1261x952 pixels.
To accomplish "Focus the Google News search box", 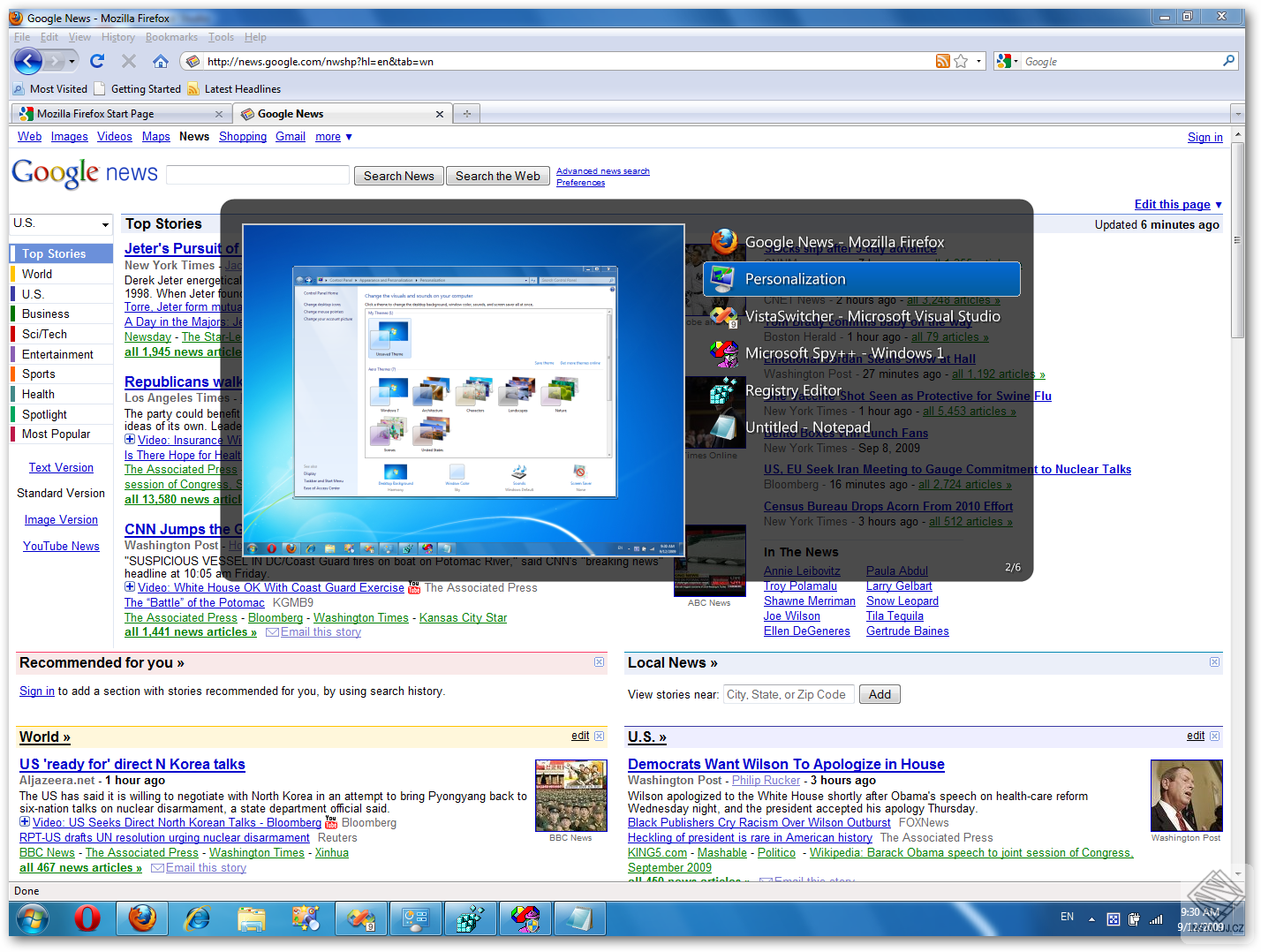I will [x=258, y=176].
